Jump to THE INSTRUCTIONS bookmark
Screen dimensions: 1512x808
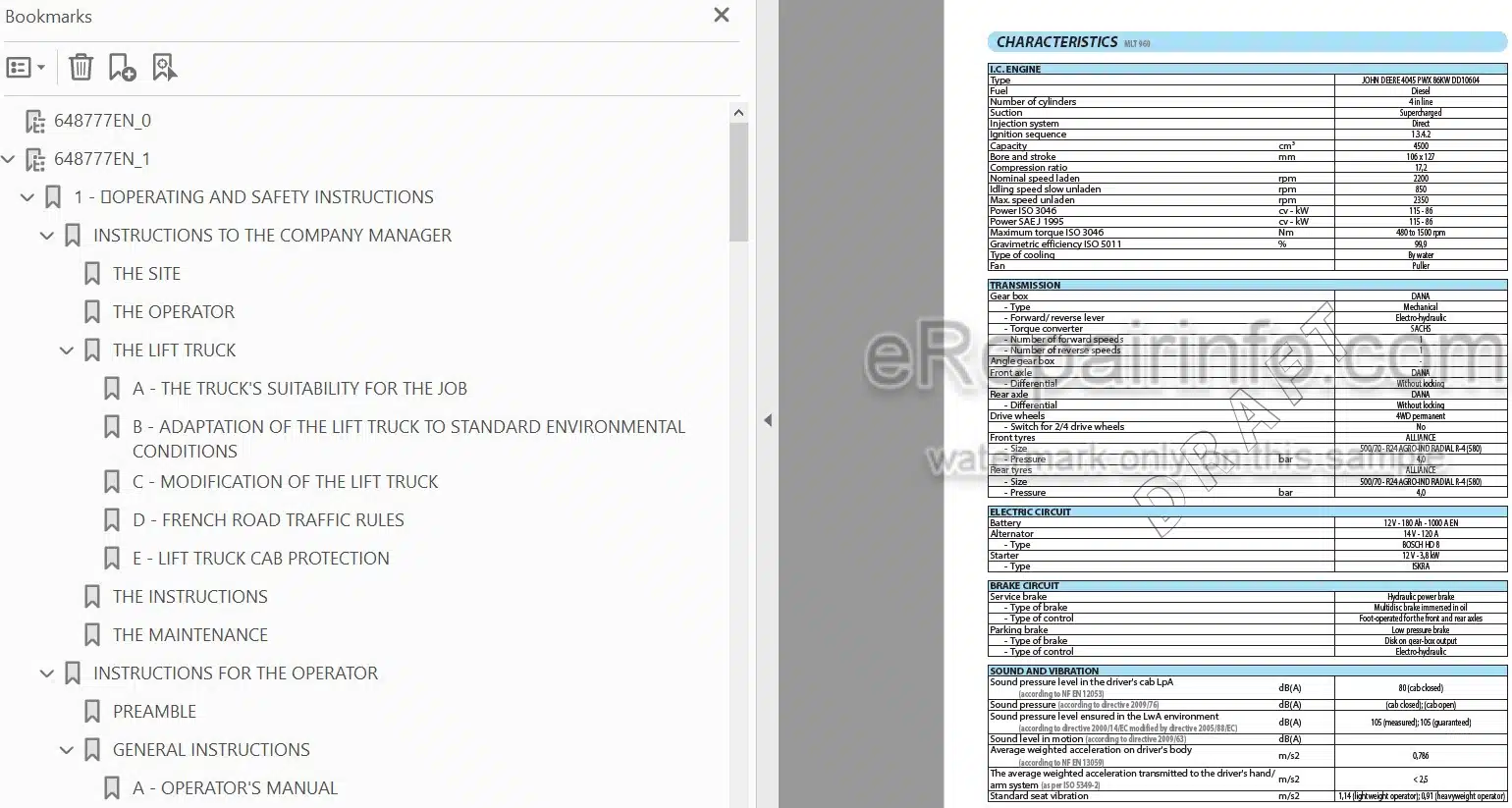(189, 597)
